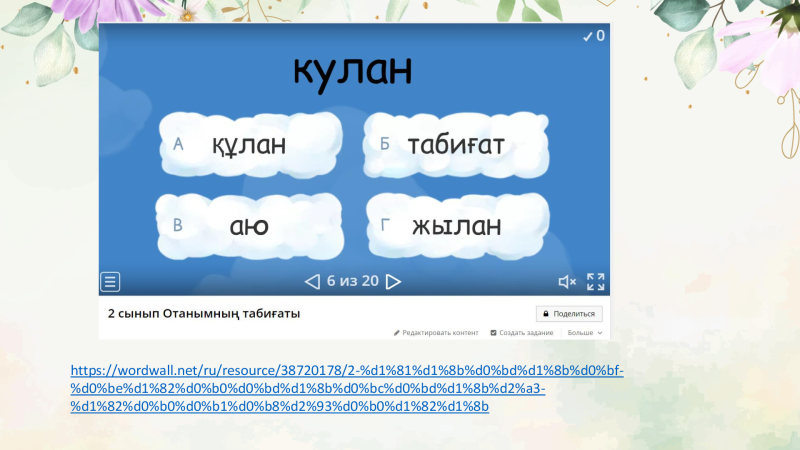
Task: Select answer cloud A құлан
Action: (x=250, y=145)
